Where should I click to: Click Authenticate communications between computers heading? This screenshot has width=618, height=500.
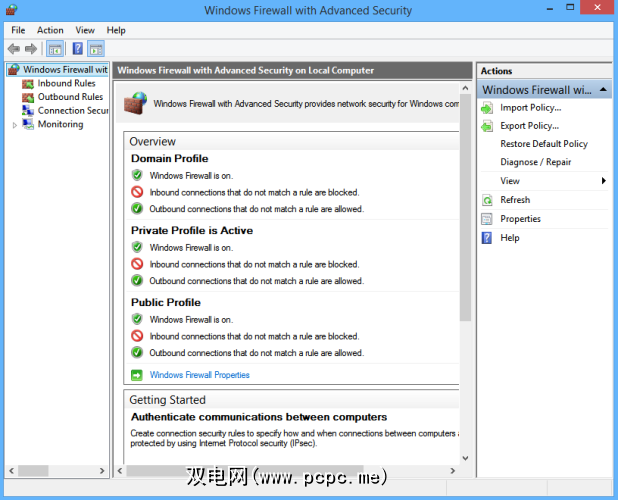(259, 417)
